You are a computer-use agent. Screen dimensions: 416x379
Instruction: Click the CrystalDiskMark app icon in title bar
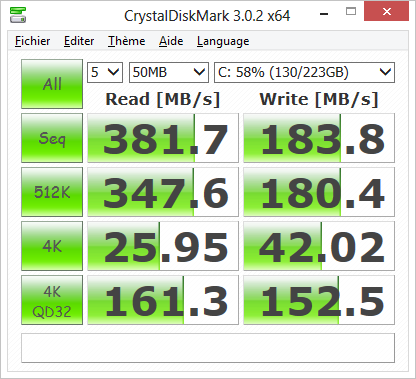tap(18, 15)
